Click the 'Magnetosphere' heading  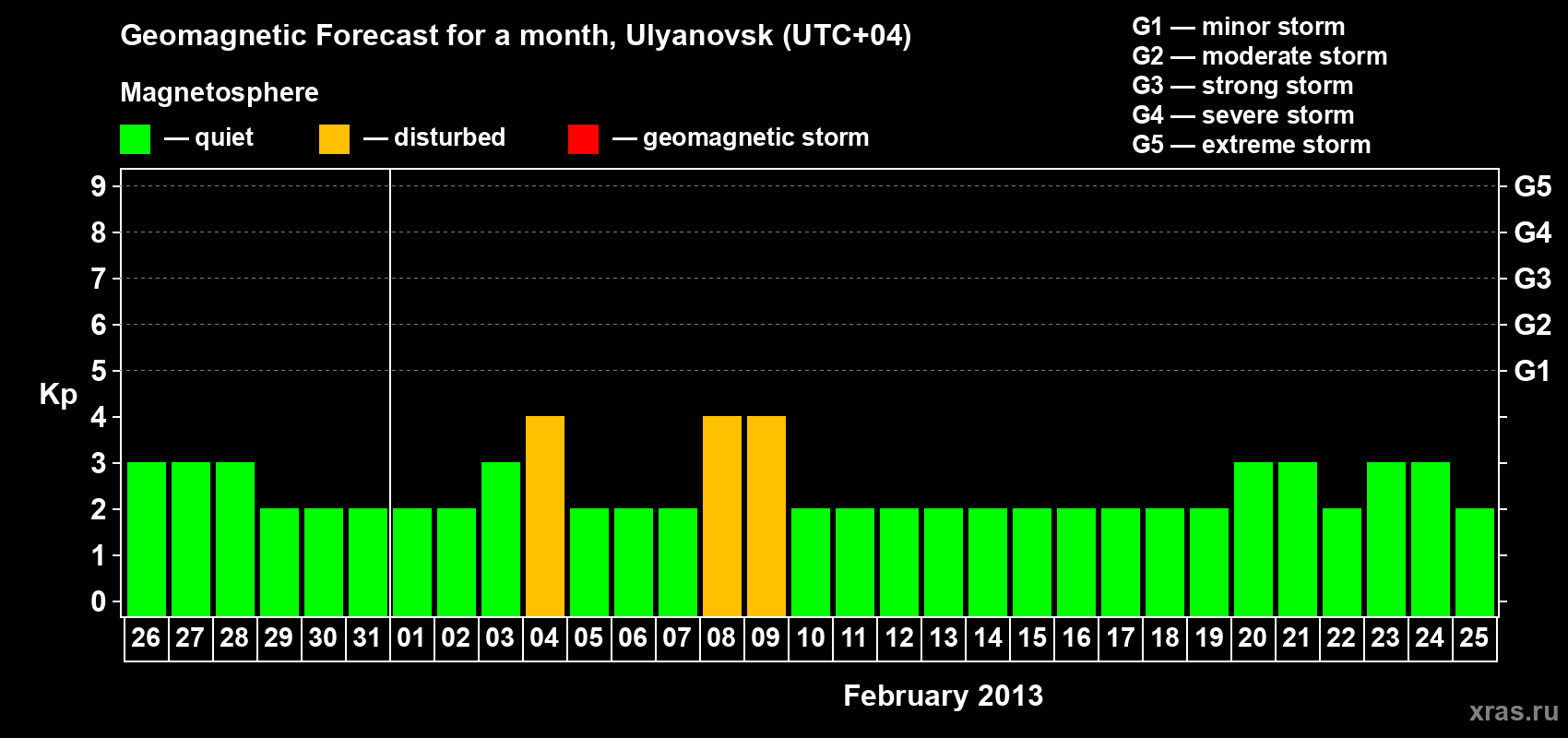[x=220, y=92]
